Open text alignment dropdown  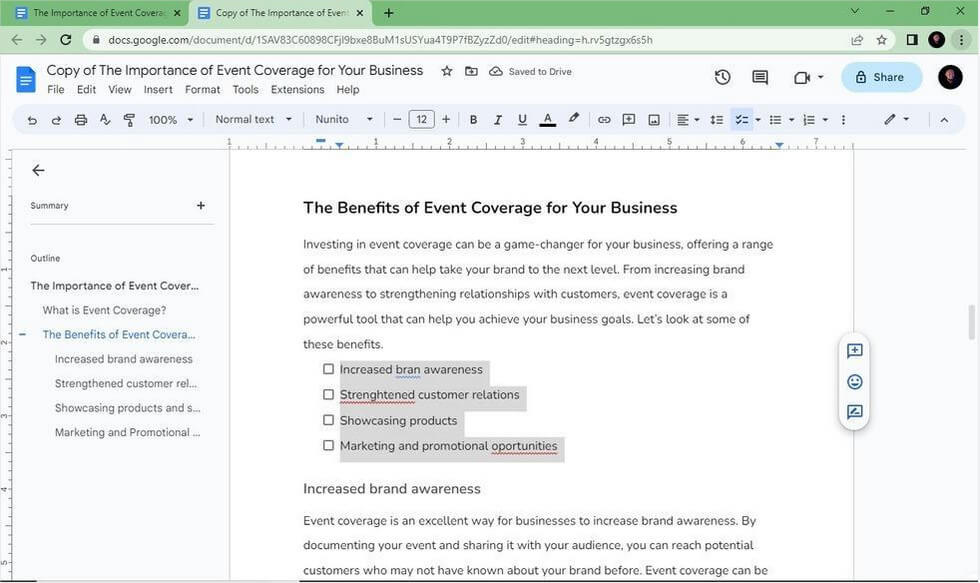pos(688,119)
